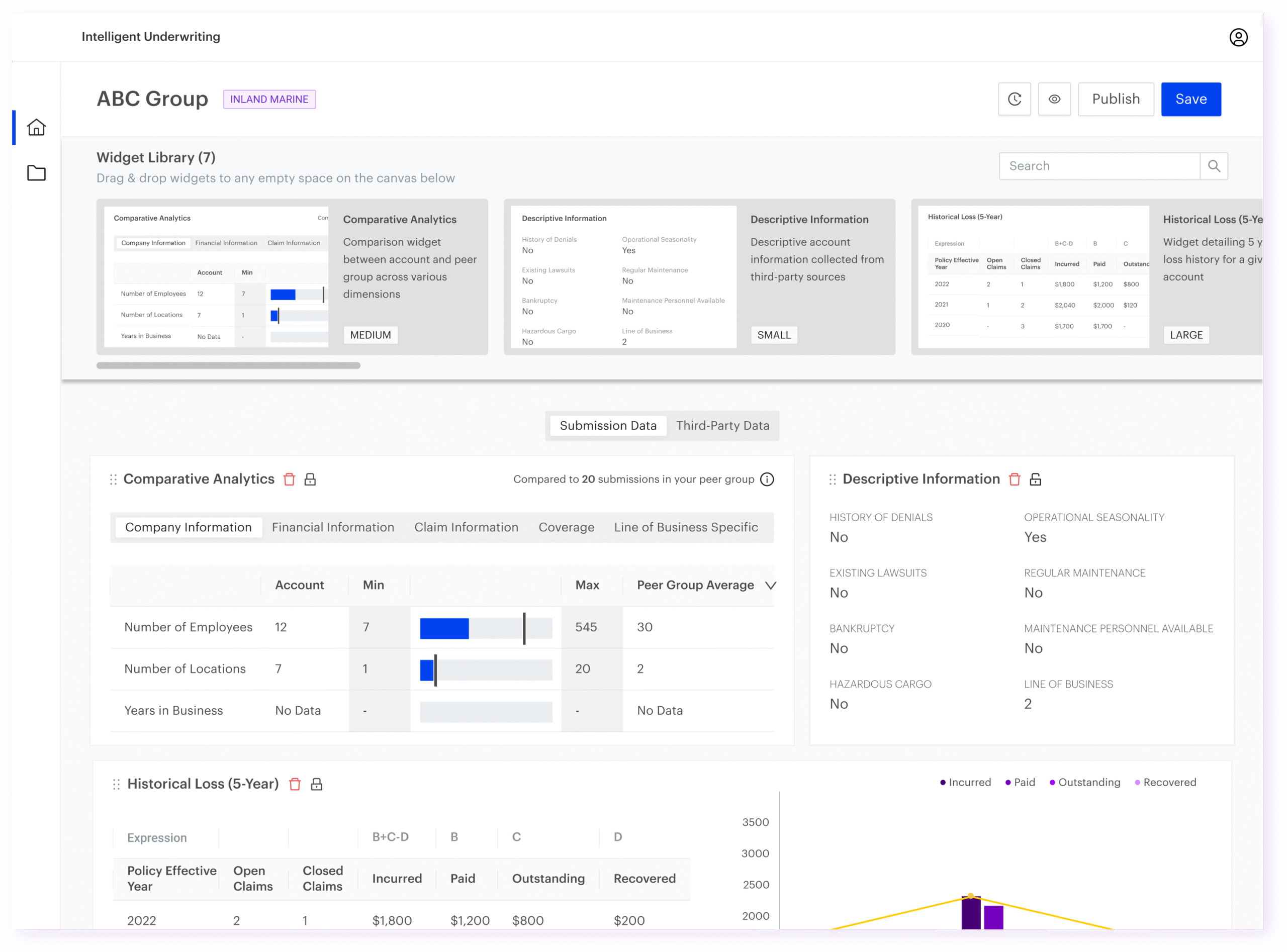Switch to the Third-Party Data tab
The height and width of the screenshot is (952, 1287).
coord(723,425)
